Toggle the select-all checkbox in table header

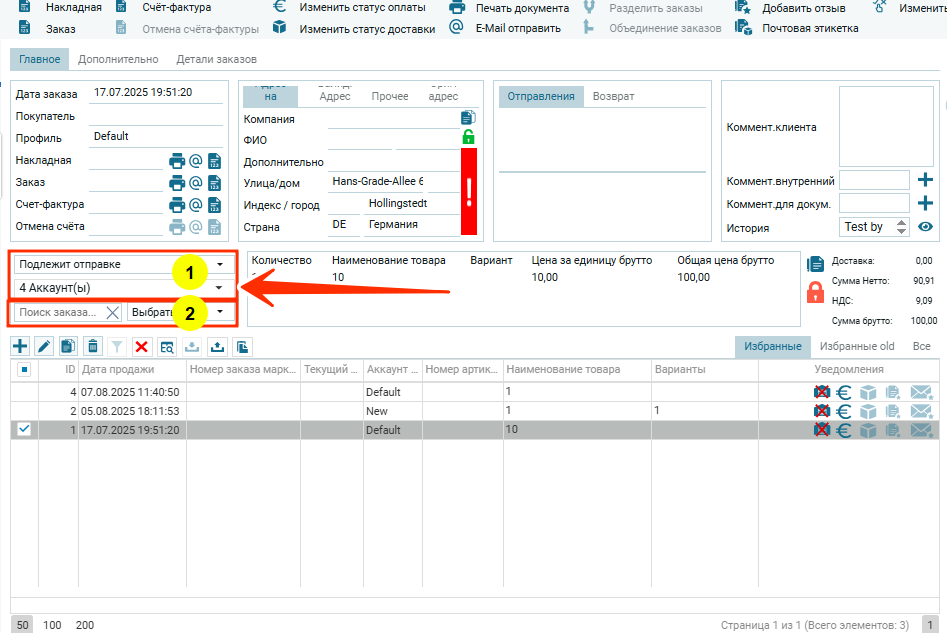point(24,370)
